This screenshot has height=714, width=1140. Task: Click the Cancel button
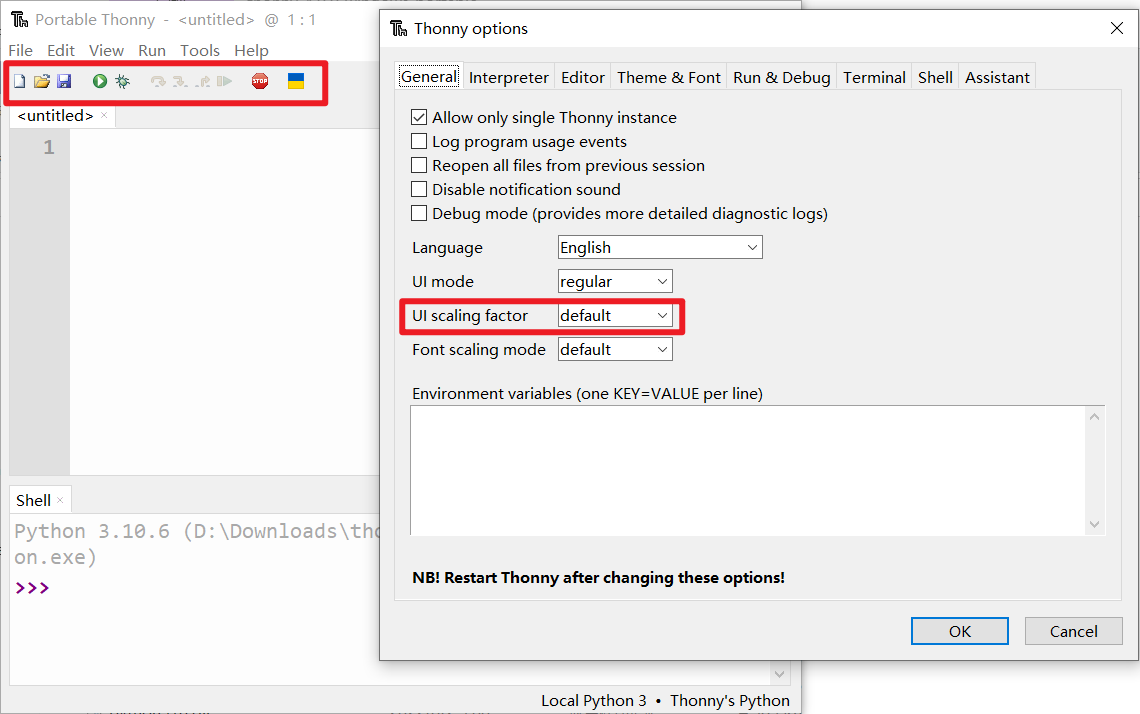pos(1073,631)
